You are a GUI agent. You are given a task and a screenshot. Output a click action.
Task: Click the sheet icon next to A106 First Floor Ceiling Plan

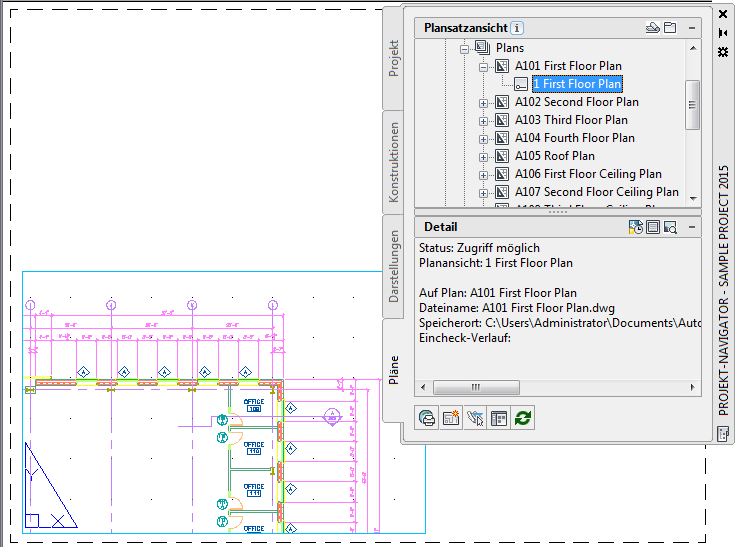point(502,174)
